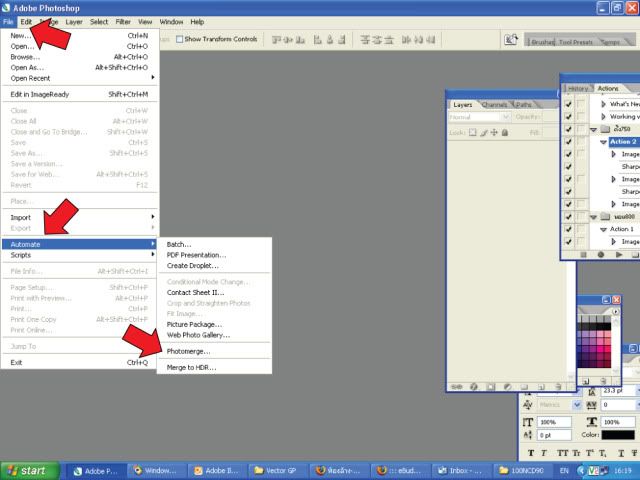Click Distribute left edges icon
Viewport: 640px width, 480px height.
tap(406, 40)
